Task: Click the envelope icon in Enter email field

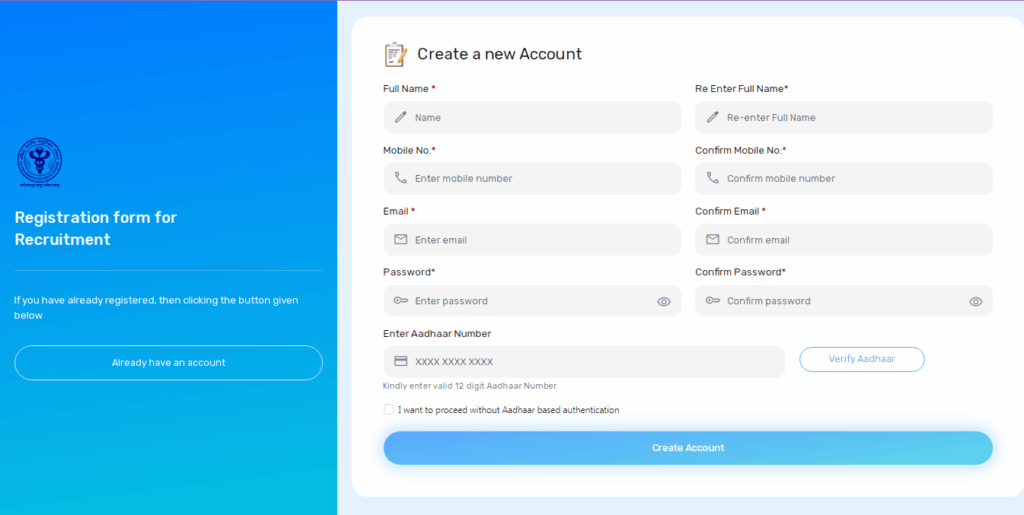Action: point(401,240)
